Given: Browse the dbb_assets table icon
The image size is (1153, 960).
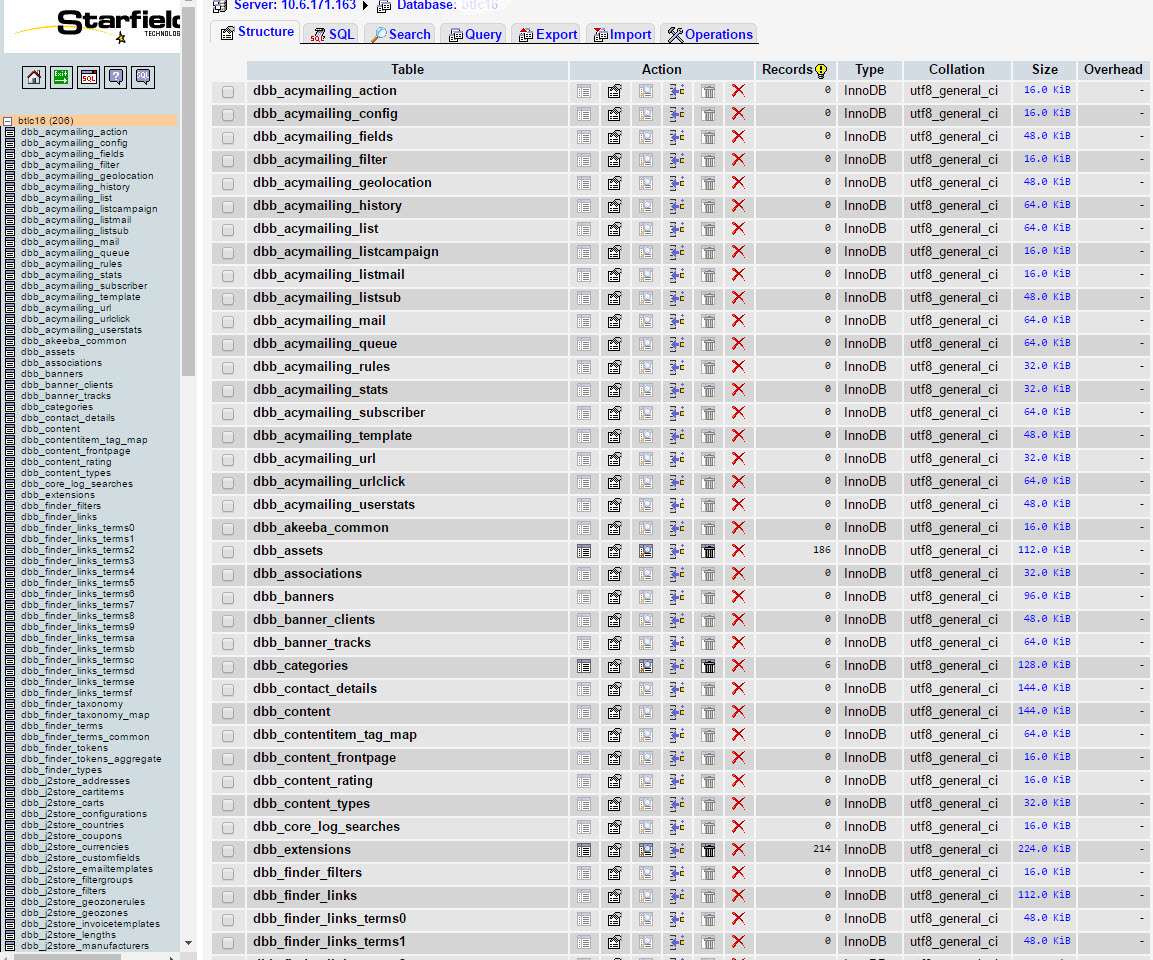Looking at the screenshot, I should tap(584, 551).
